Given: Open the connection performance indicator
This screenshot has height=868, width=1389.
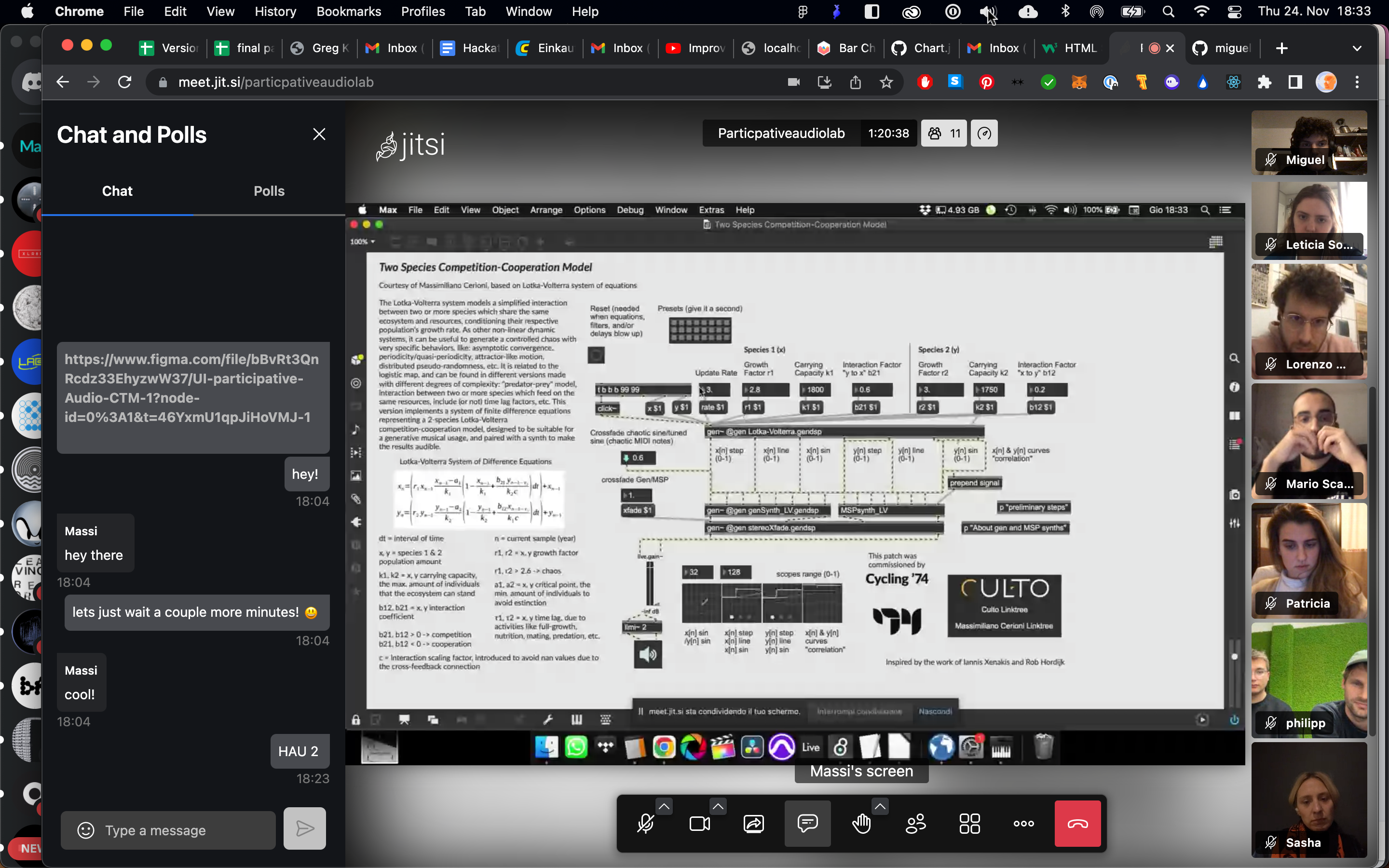Looking at the screenshot, I should click(984, 133).
